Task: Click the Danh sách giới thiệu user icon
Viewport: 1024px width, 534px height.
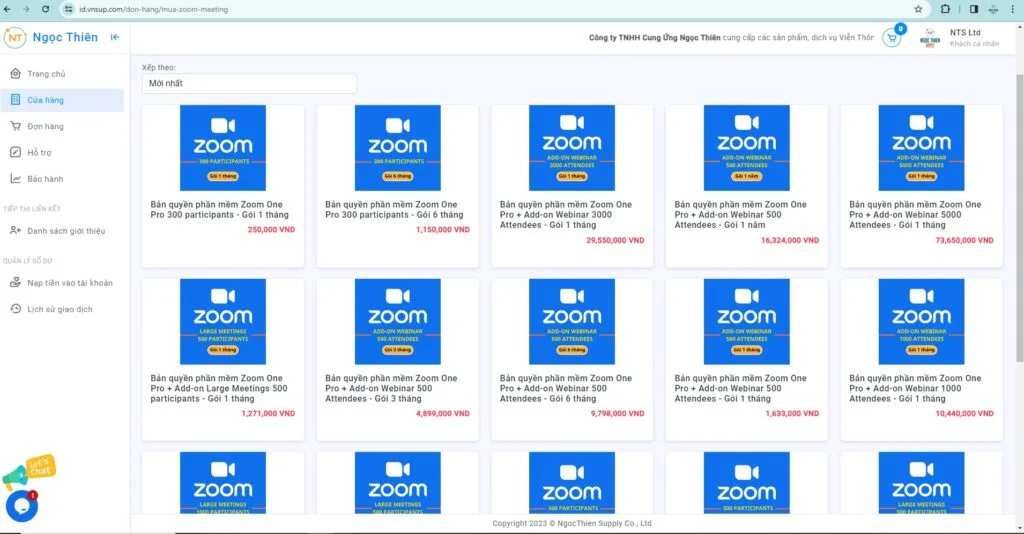Action: (16, 230)
